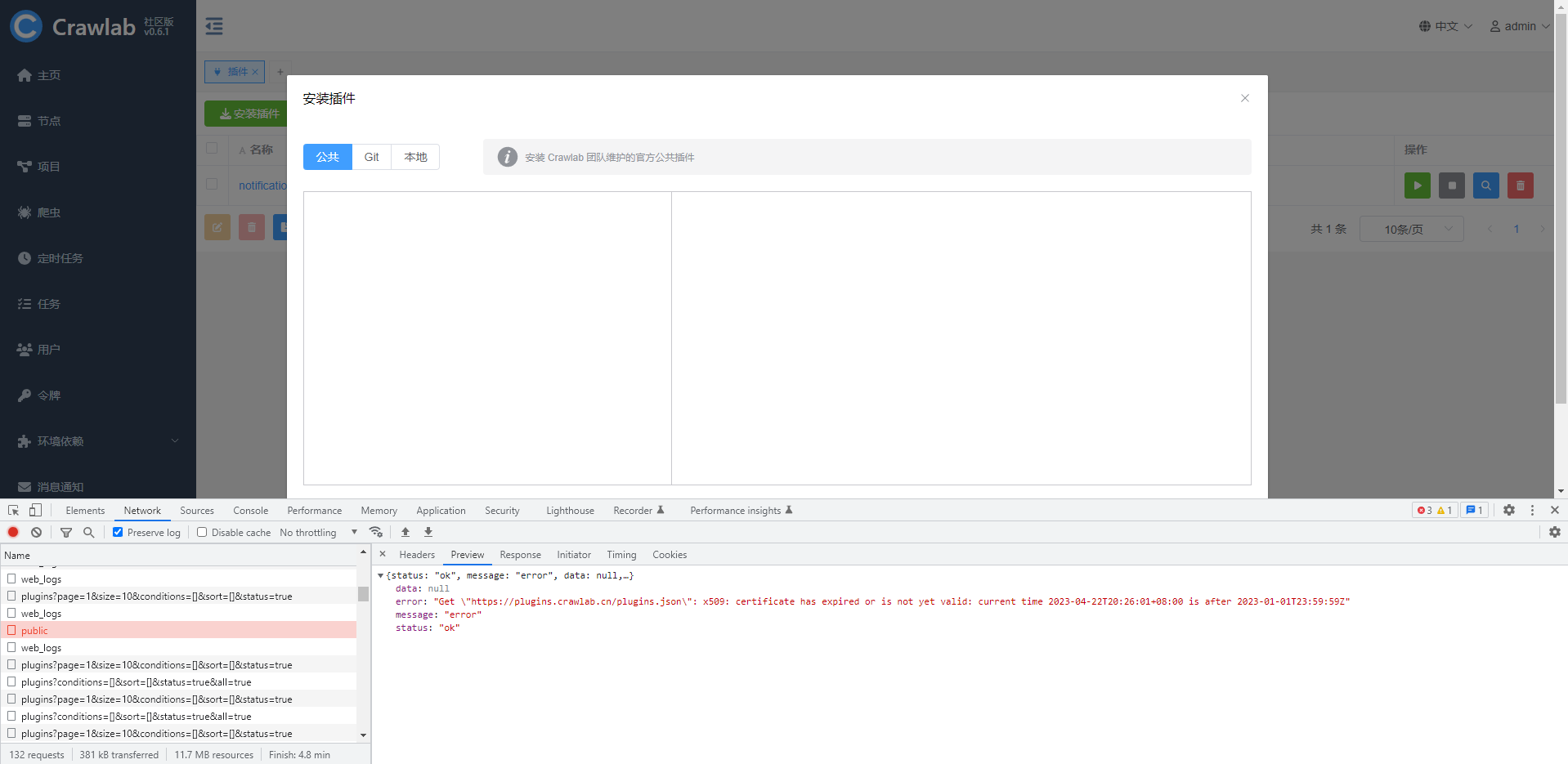Collapse the sidebar with the hamburger icon
The height and width of the screenshot is (764, 1568).
(214, 25)
